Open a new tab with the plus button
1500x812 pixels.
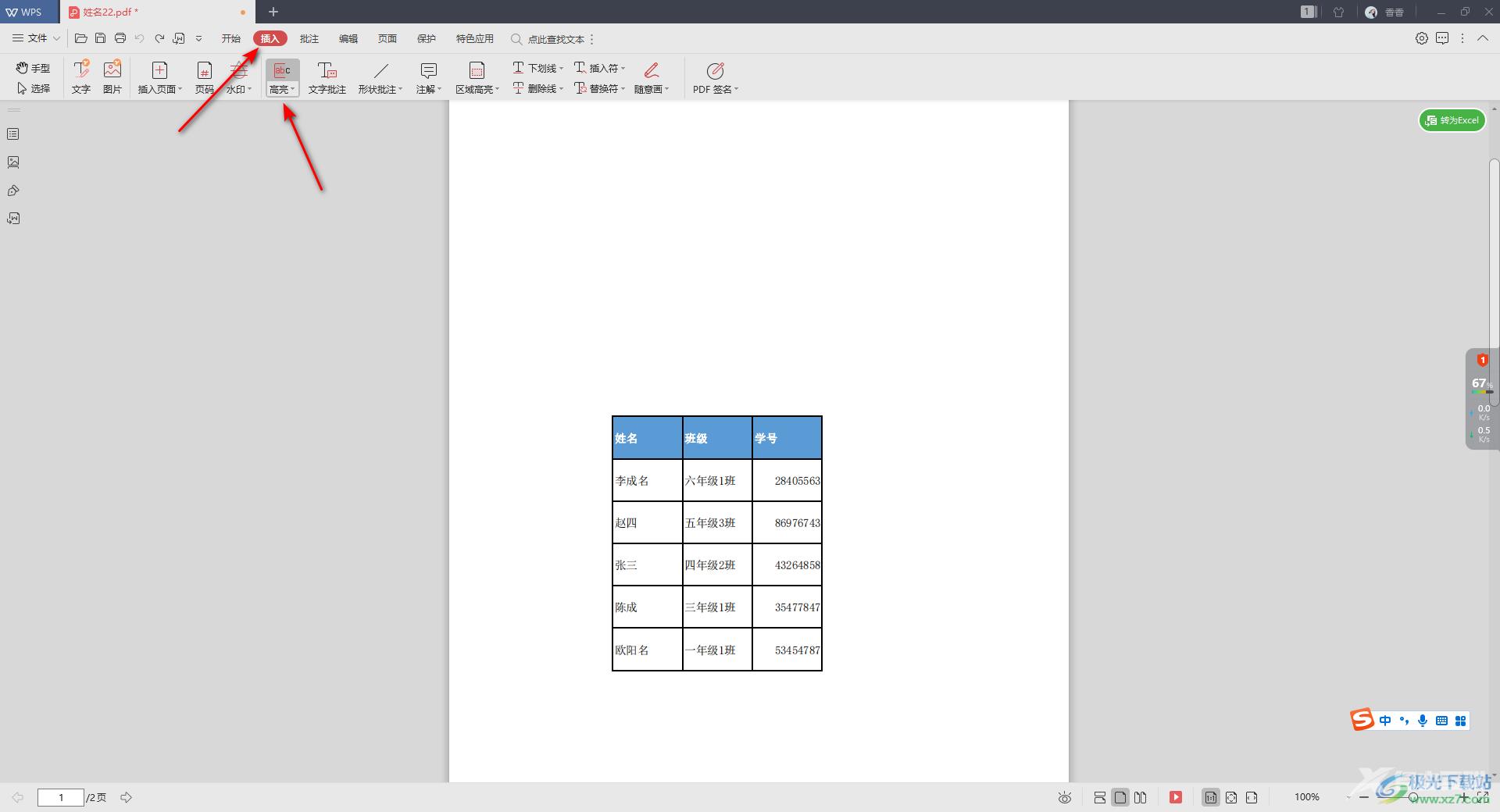coord(273,12)
